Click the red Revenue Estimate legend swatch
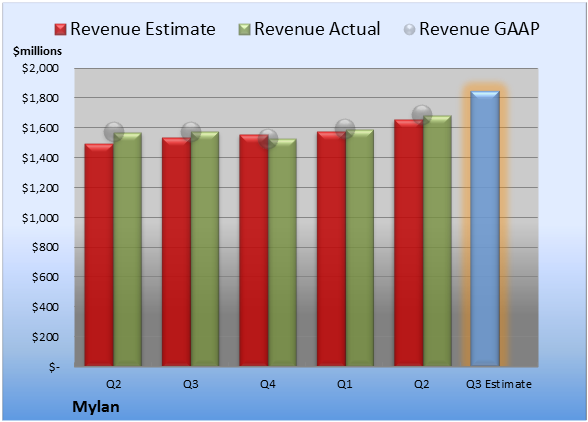This screenshot has width=588, height=422. coord(60,30)
